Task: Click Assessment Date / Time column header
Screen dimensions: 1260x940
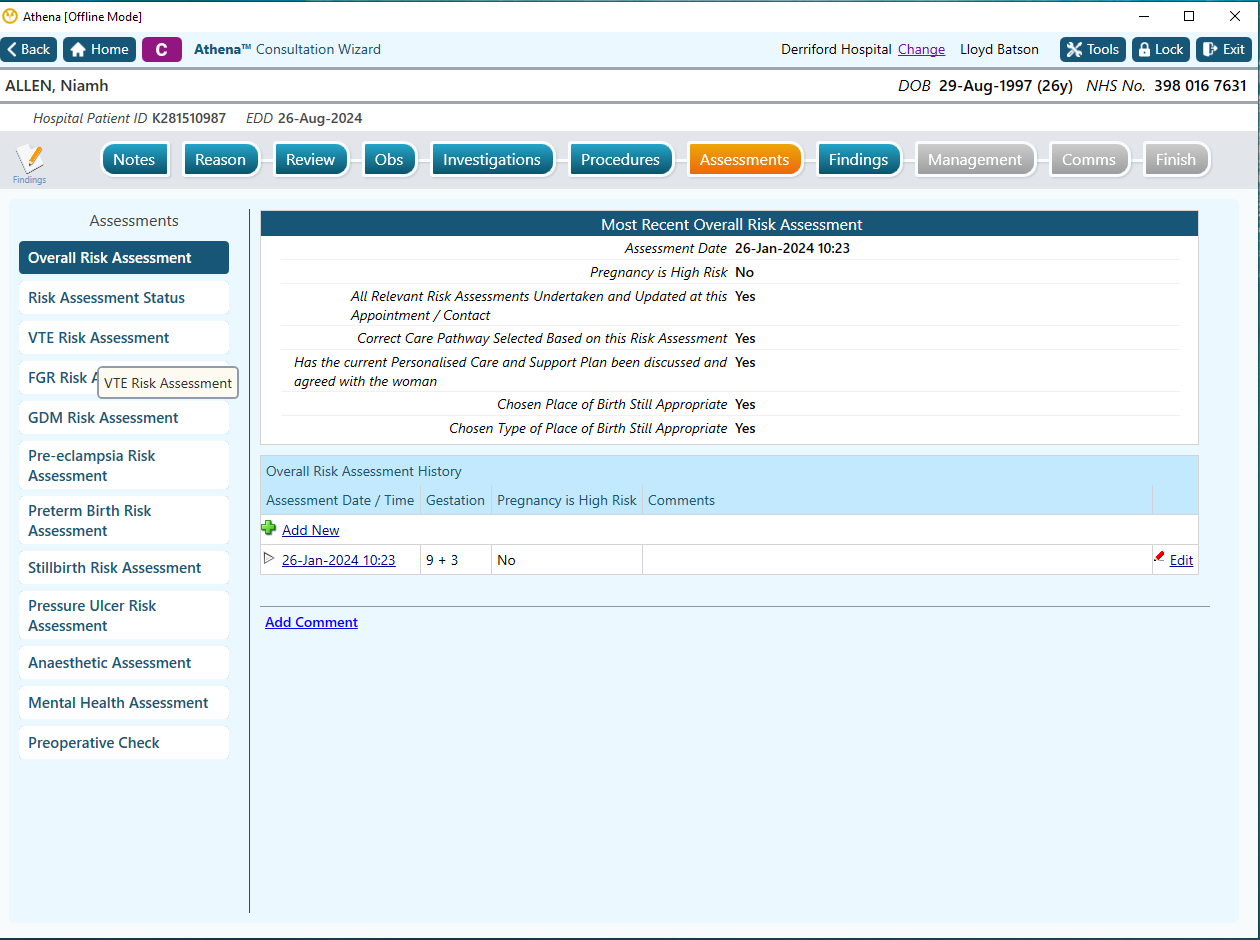Action: tap(340, 500)
